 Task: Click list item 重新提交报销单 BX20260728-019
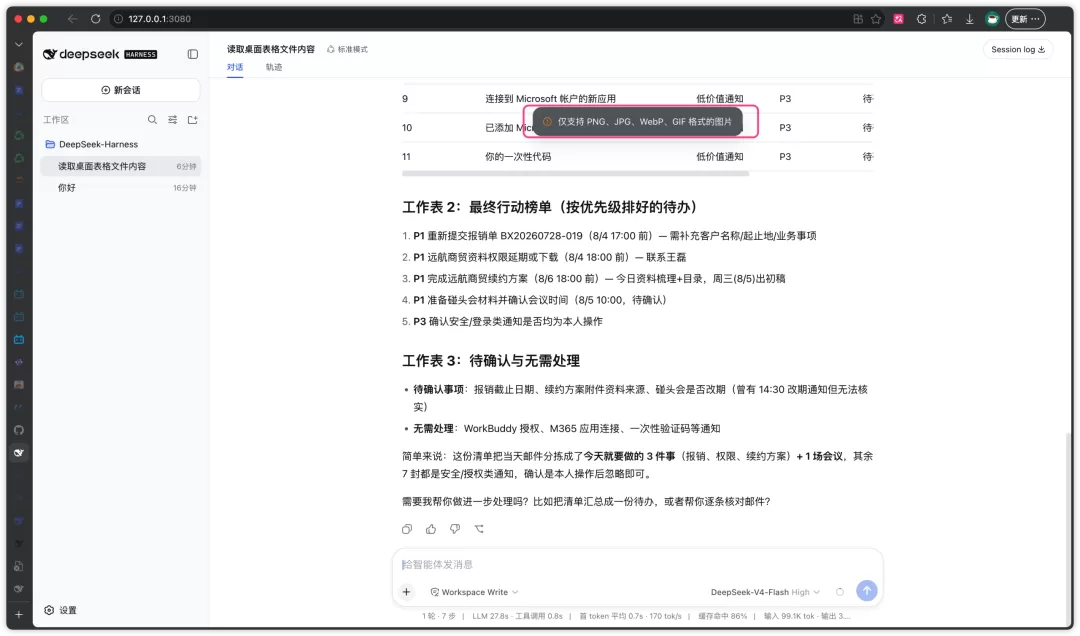[615, 236]
